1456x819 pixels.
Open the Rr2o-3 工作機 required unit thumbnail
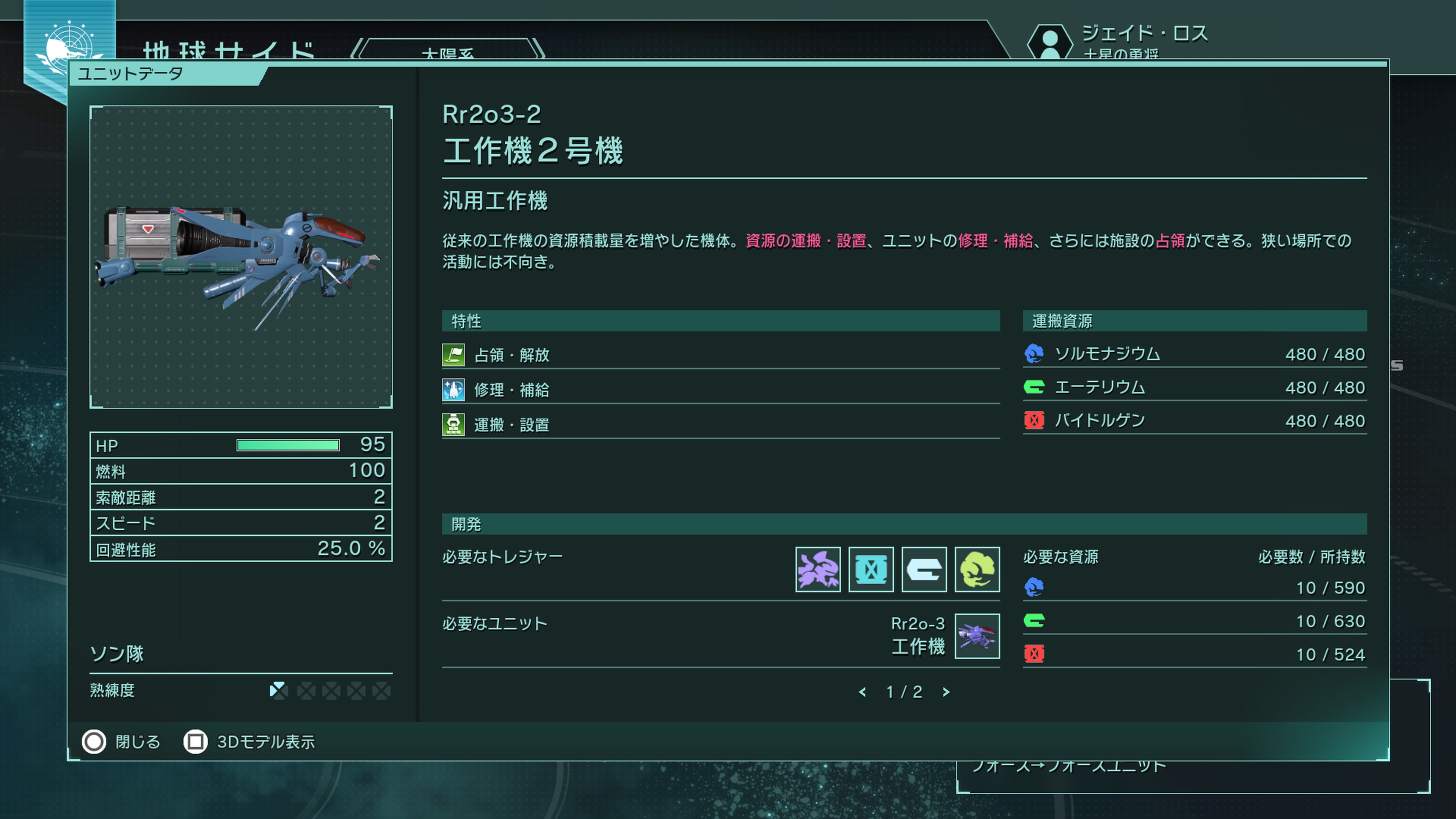(x=977, y=636)
